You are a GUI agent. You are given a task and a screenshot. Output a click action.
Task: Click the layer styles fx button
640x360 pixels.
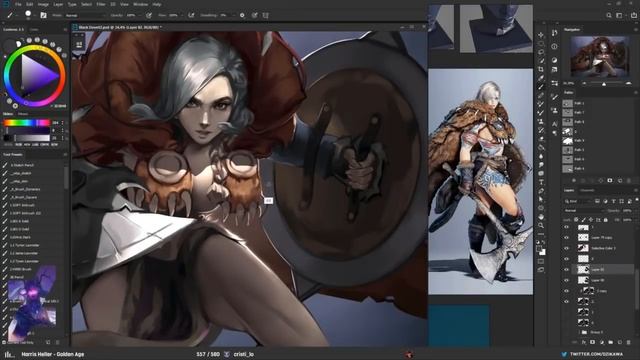584,342
